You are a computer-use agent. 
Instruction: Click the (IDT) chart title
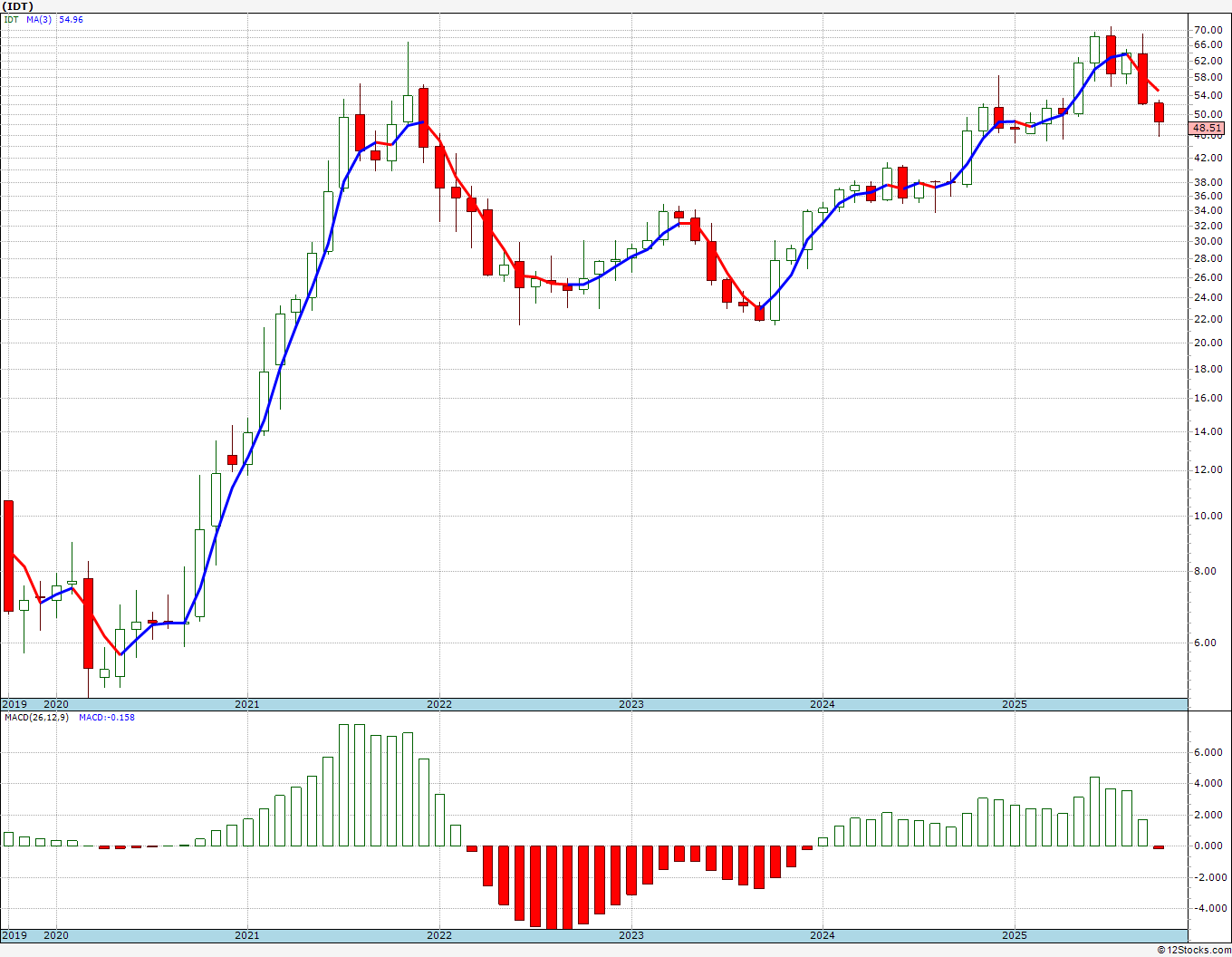(x=19, y=6)
